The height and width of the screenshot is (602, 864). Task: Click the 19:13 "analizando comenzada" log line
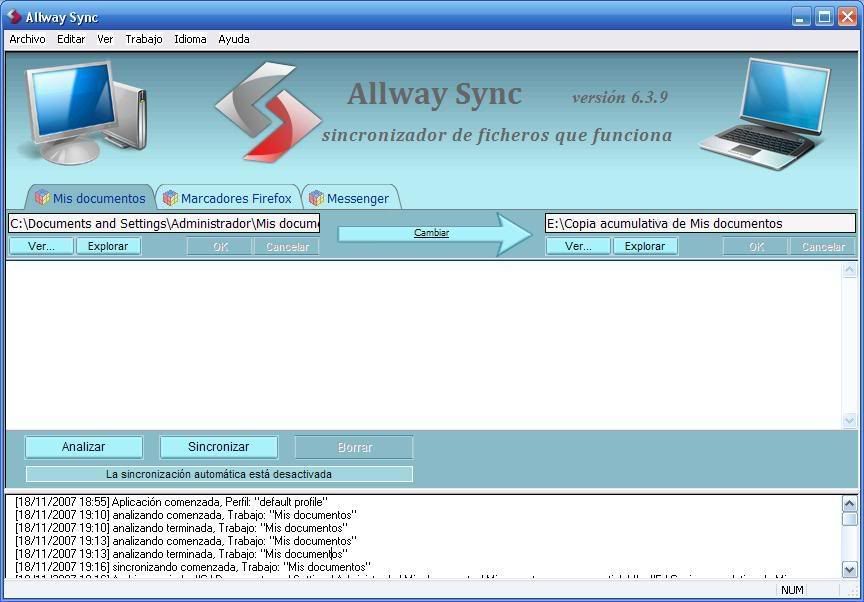click(x=186, y=541)
